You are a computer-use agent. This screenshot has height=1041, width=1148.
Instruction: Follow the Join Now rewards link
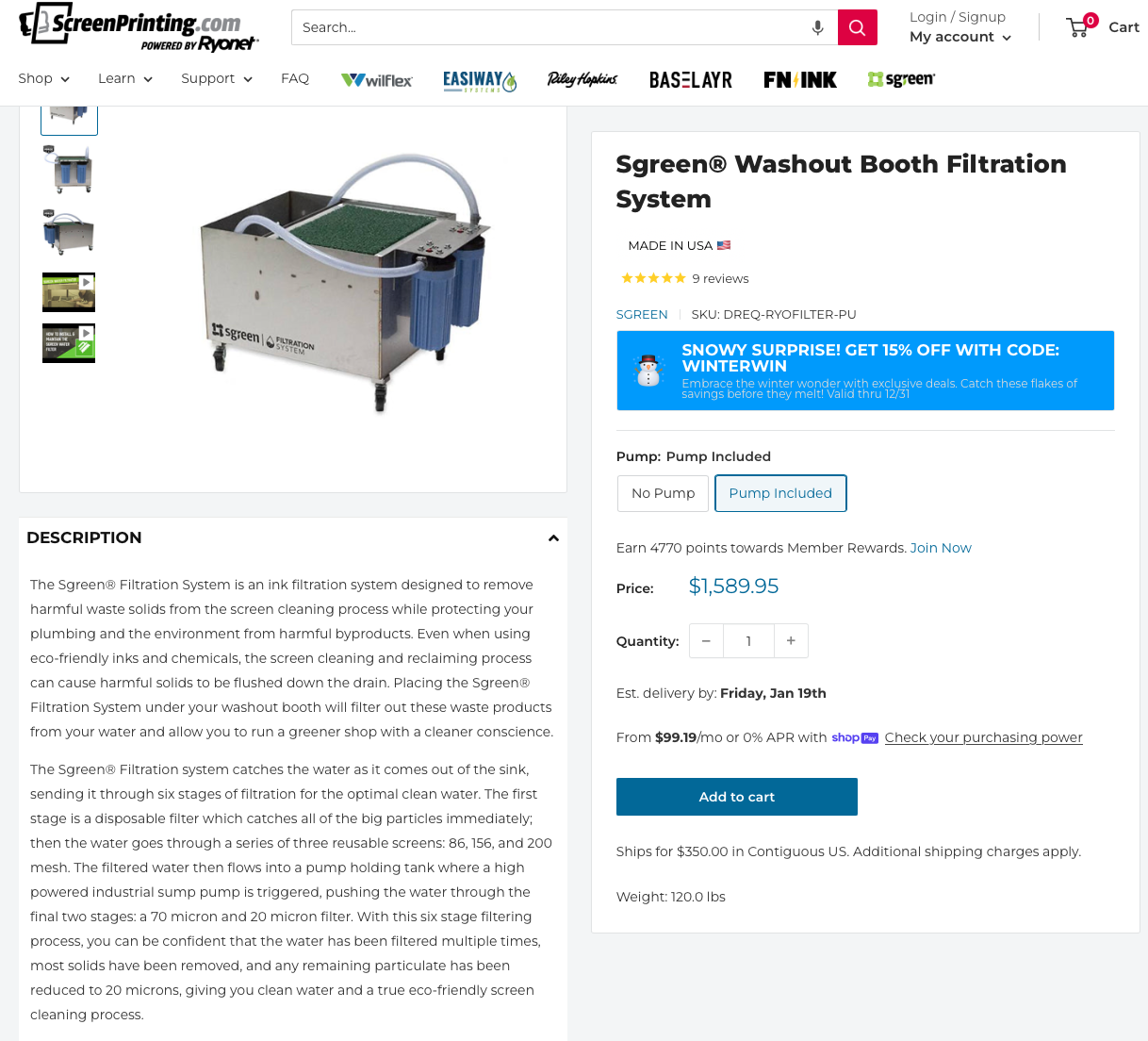(941, 548)
